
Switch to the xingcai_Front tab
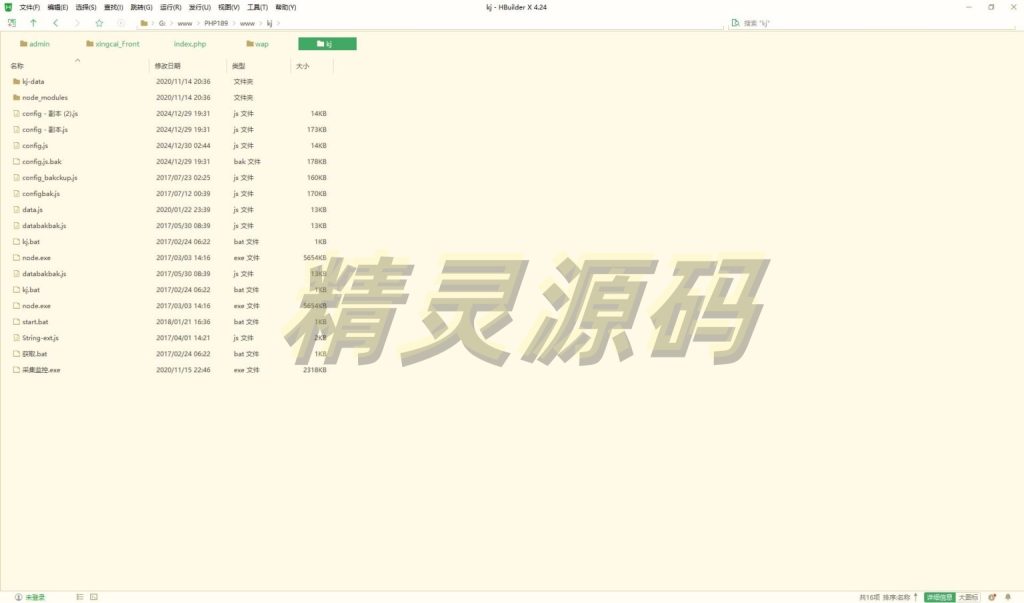pyautogui.click(x=113, y=44)
